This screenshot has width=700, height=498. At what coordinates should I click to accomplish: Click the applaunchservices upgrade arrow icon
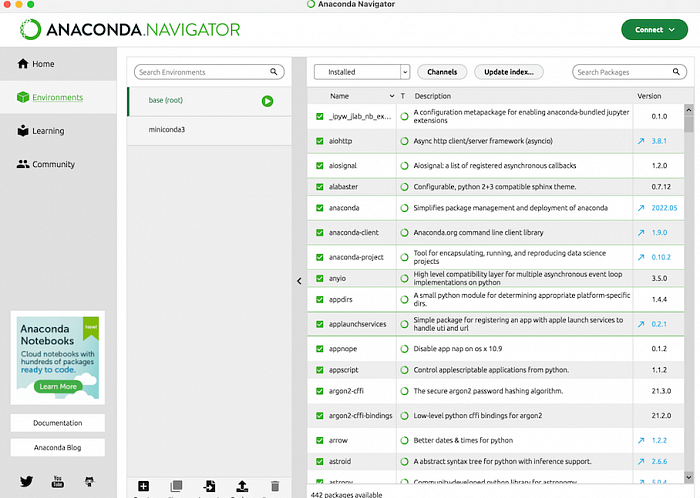click(x=641, y=324)
